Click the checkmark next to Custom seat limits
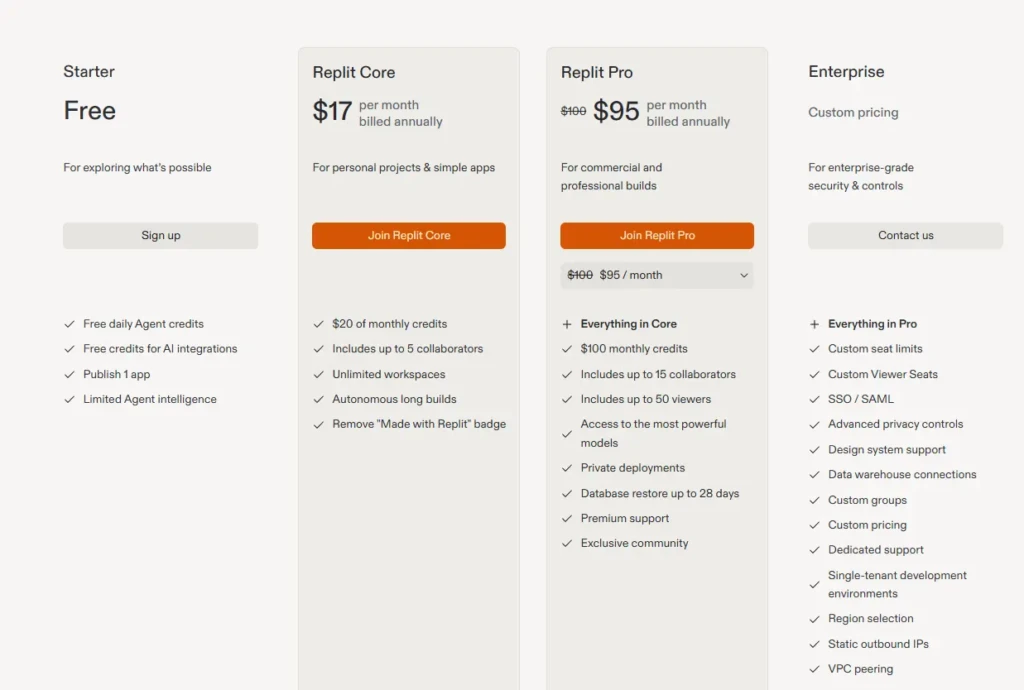The width and height of the screenshot is (1024, 690). click(814, 349)
